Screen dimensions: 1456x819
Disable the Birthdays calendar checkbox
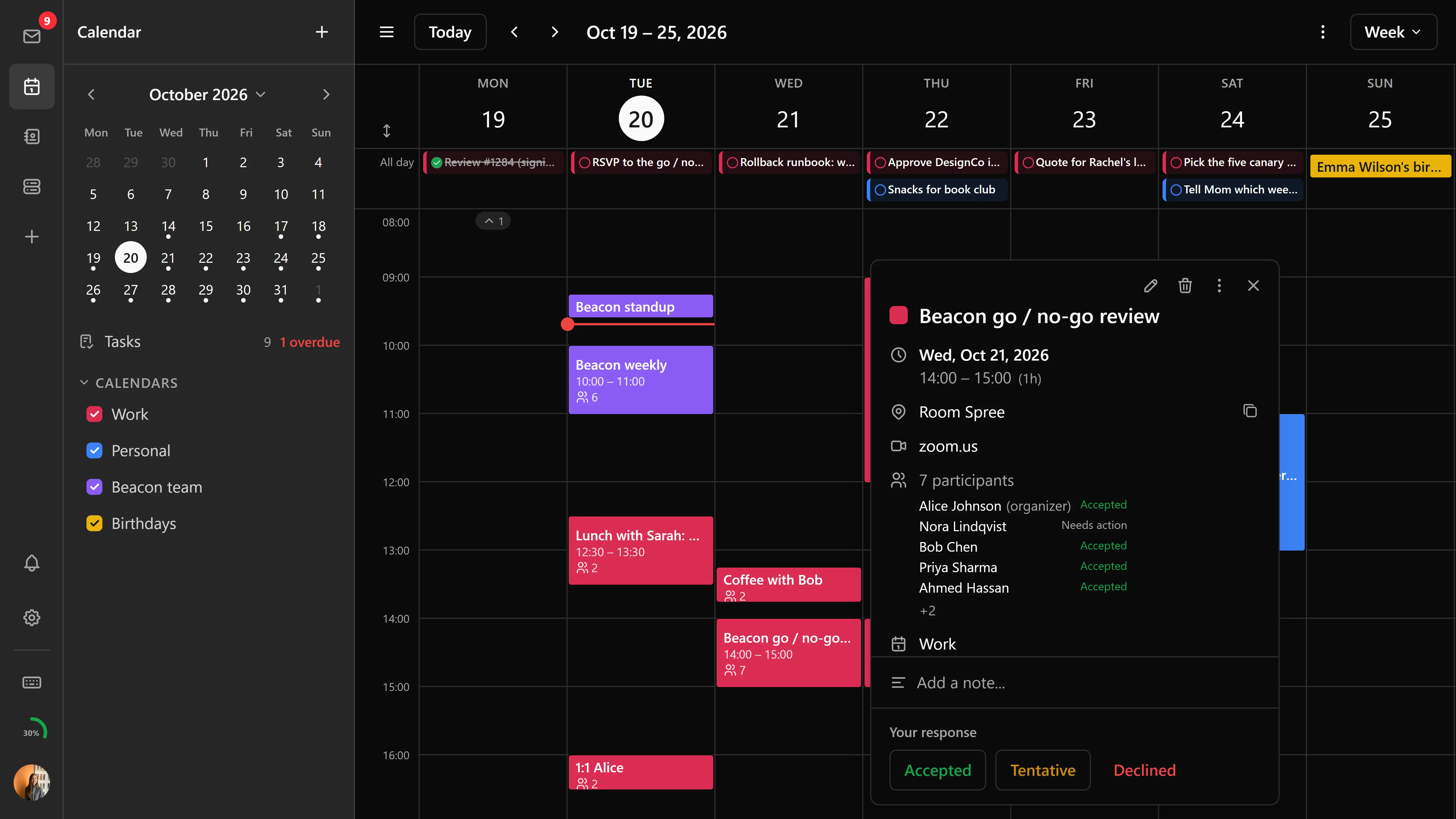click(94, 523)
